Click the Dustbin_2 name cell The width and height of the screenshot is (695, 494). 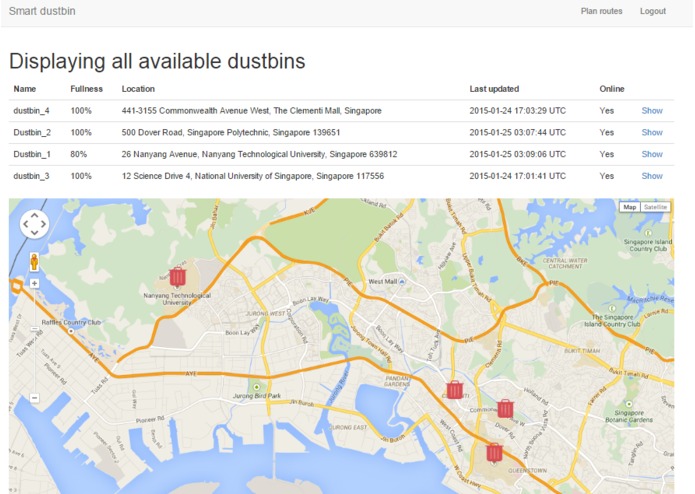tap(32, 132)
